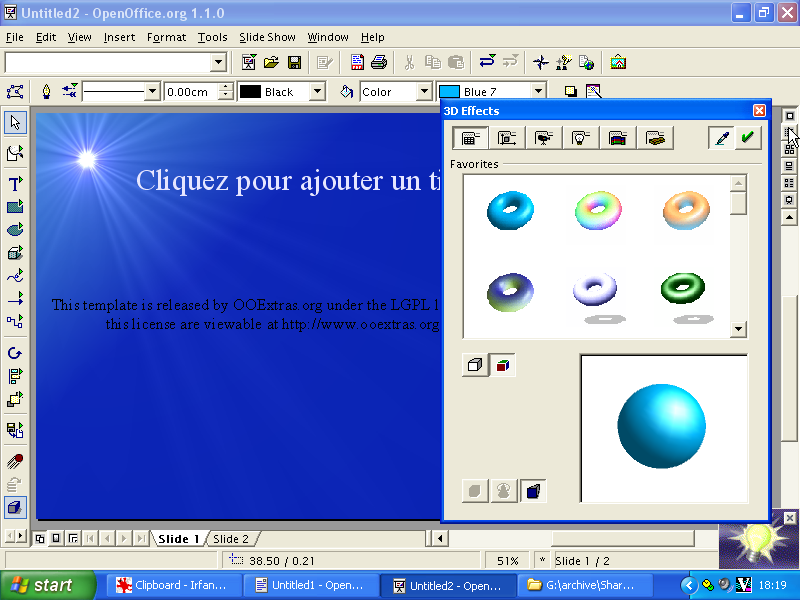Screen dimensions: 800x600
Task: Open the Illumination tab in 3D Effects
Action: [x=582, y=139]
